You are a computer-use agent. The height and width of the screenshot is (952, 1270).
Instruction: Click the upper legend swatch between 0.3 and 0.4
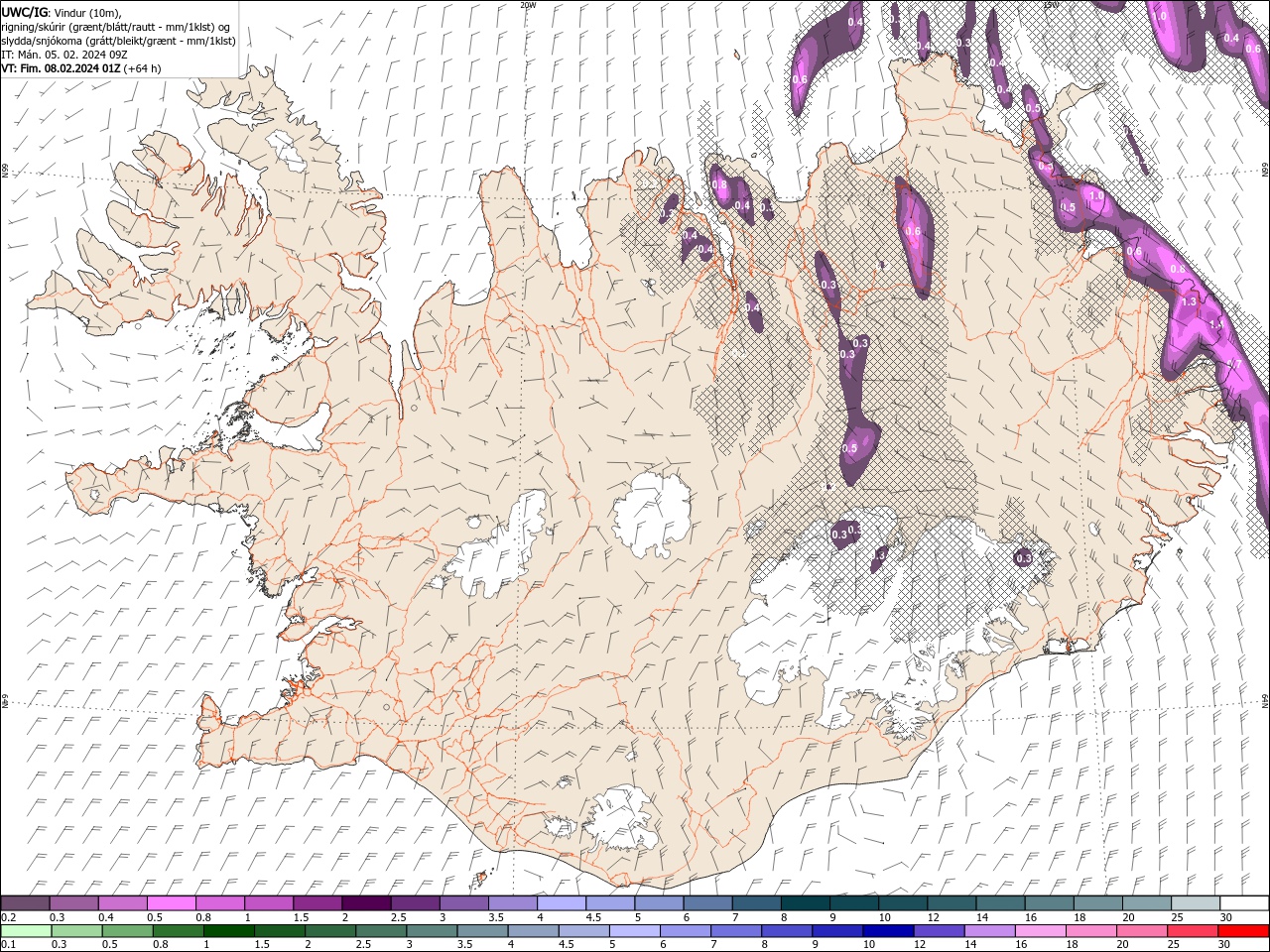tap(74, 903)
